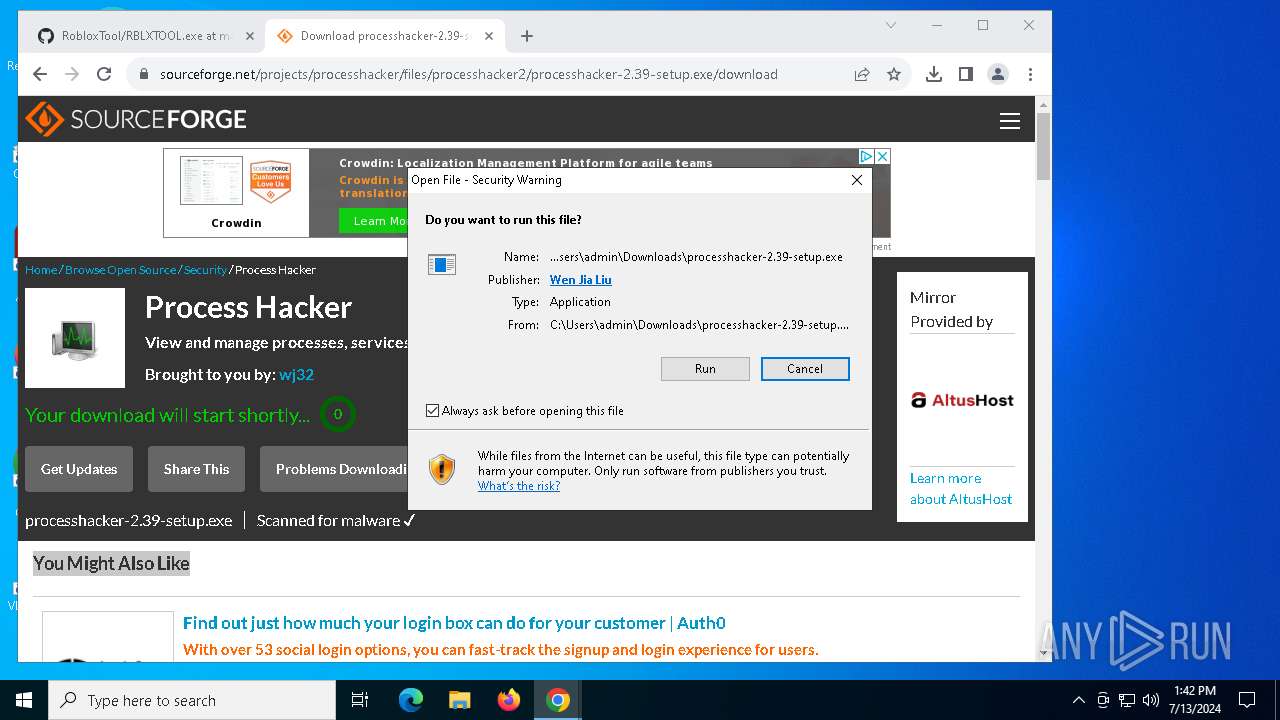Open Chrome three-dot menu
This screenshot has width=1280, height=720.
pos(1030,74)
